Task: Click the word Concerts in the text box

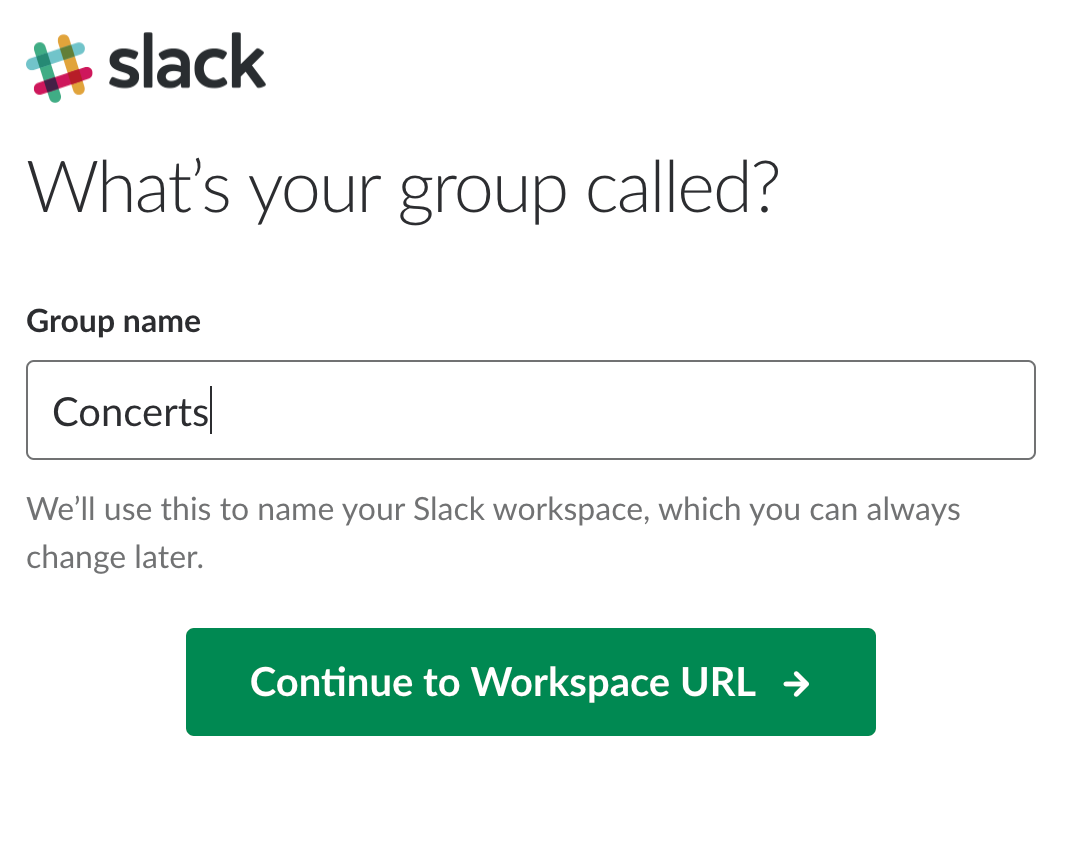Action: pos(130,412)
